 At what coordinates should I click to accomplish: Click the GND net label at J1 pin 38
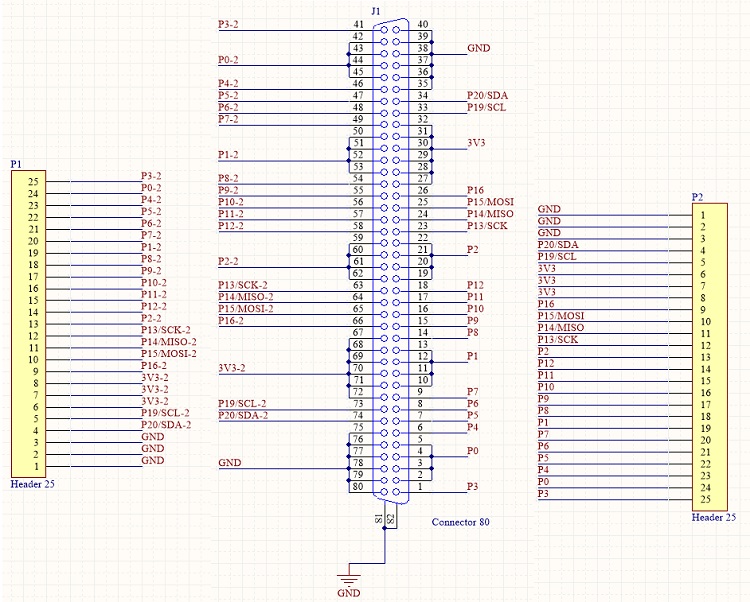pyautogui.click(x=479, y=48)
